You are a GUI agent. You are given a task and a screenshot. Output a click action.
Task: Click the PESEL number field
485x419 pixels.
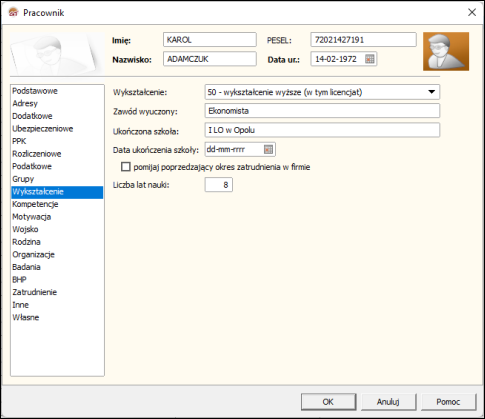[x=363, y=40]
